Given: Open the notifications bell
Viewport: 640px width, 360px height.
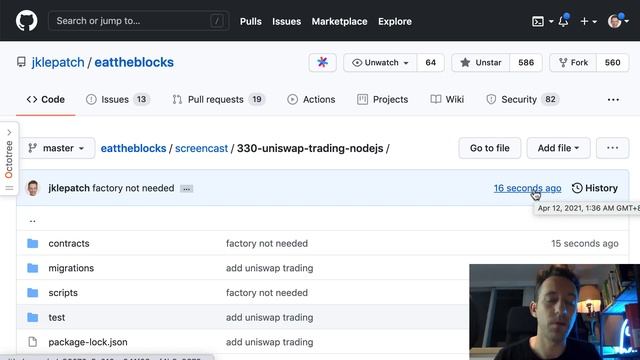Looking at the screenshot, I should click(x=564, y=21).
